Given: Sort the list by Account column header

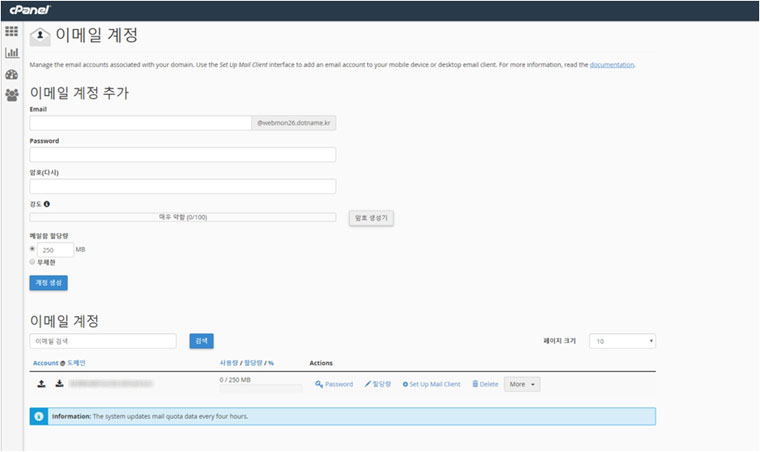Looking at the screenshot, I should pos(45,362).
